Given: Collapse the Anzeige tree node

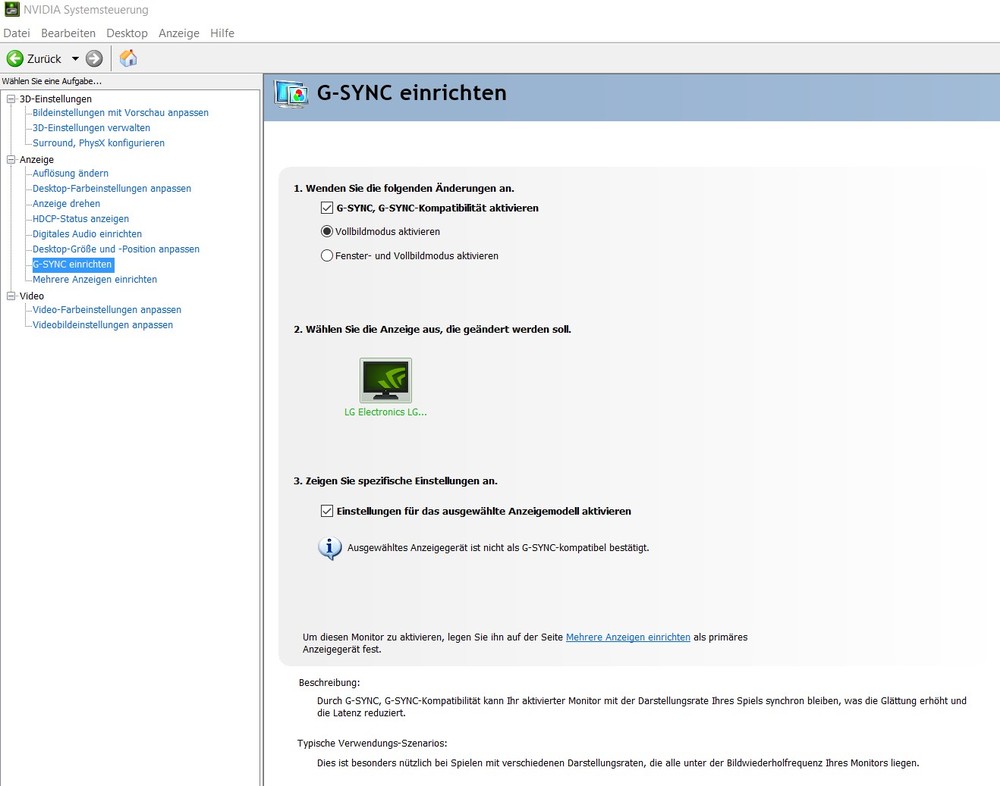Looking at the screenshot, I should pyautogui.click(x=11, y=159).
